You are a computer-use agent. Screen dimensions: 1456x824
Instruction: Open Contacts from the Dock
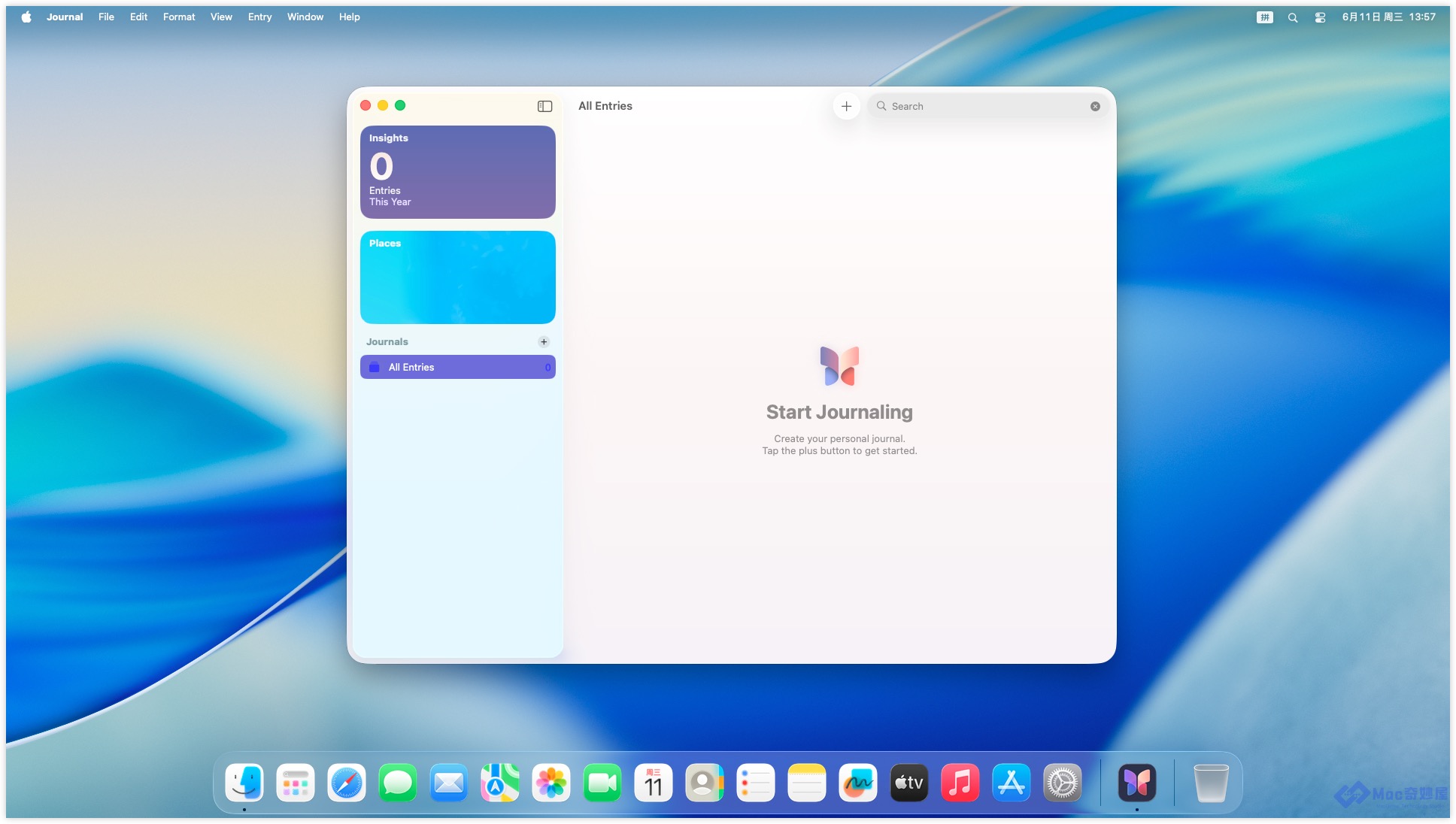coord(705,783)
